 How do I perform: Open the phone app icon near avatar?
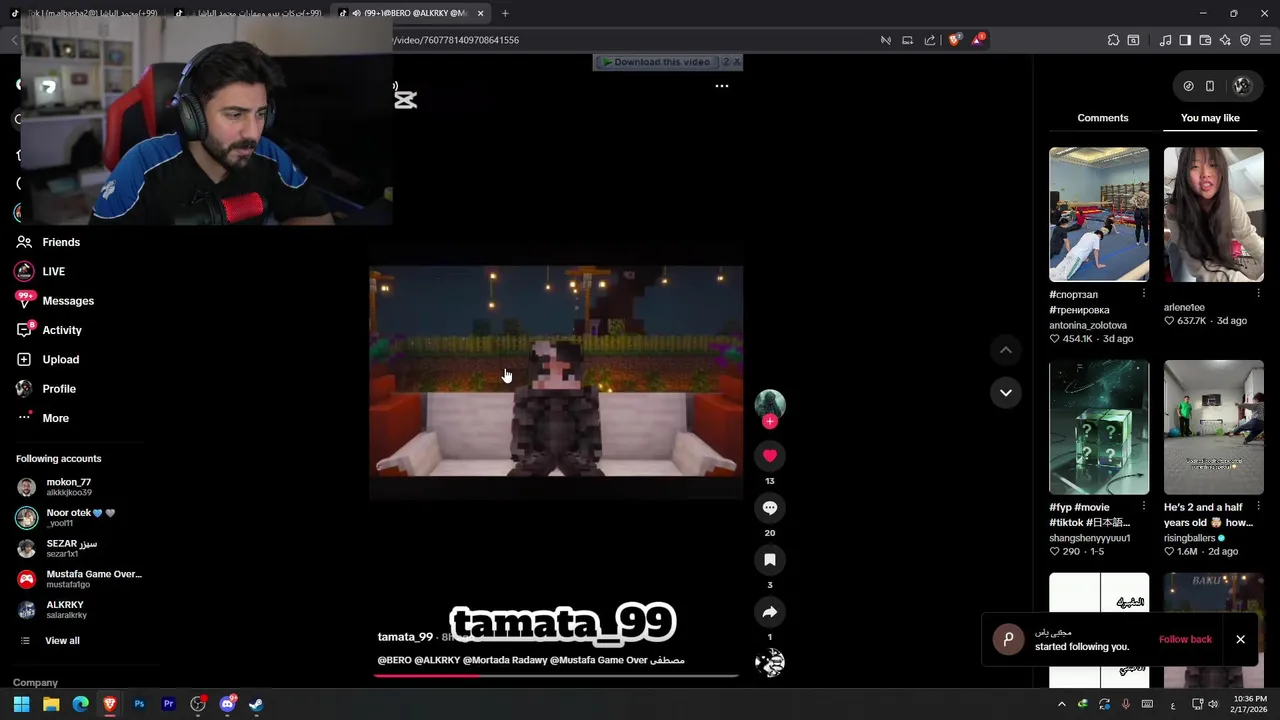coord(1210,86)
